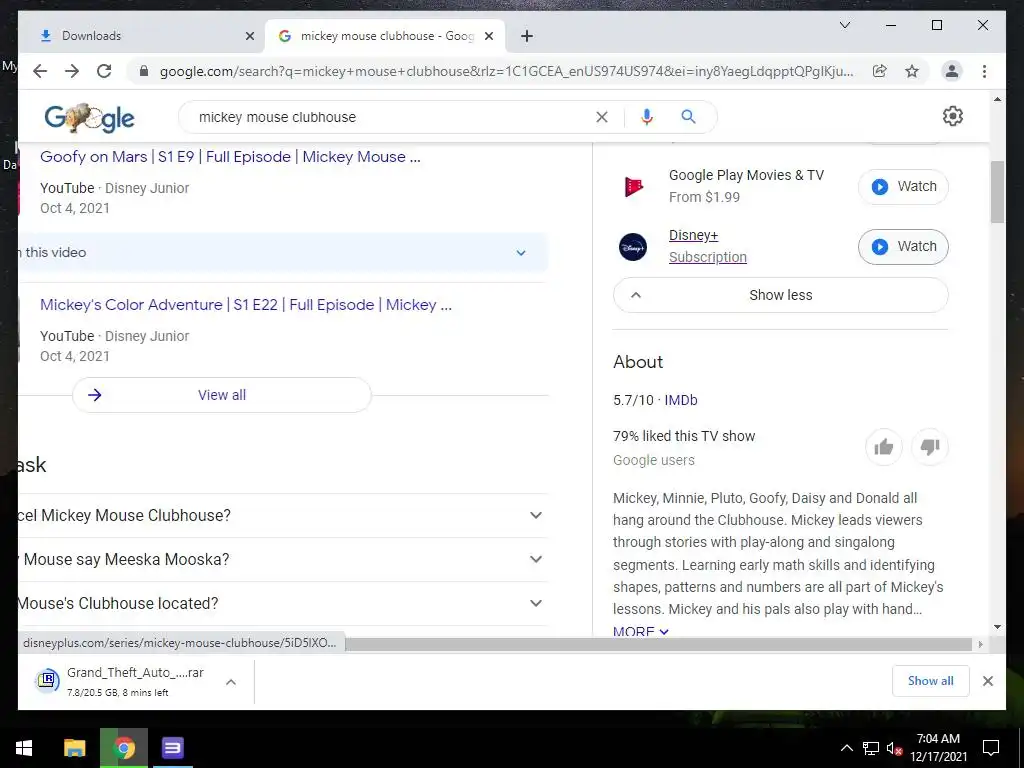Click Grand_Theft_Auto rar download item
Viewport: 1024px width, 768px height.
tap(135, 681)
